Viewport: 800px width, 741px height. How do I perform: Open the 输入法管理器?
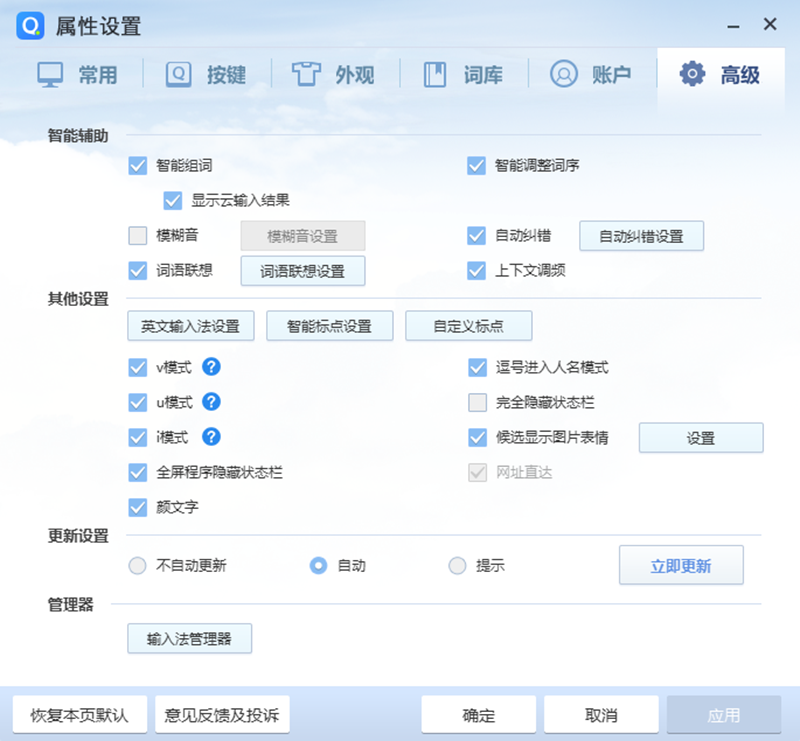(189, 638)
